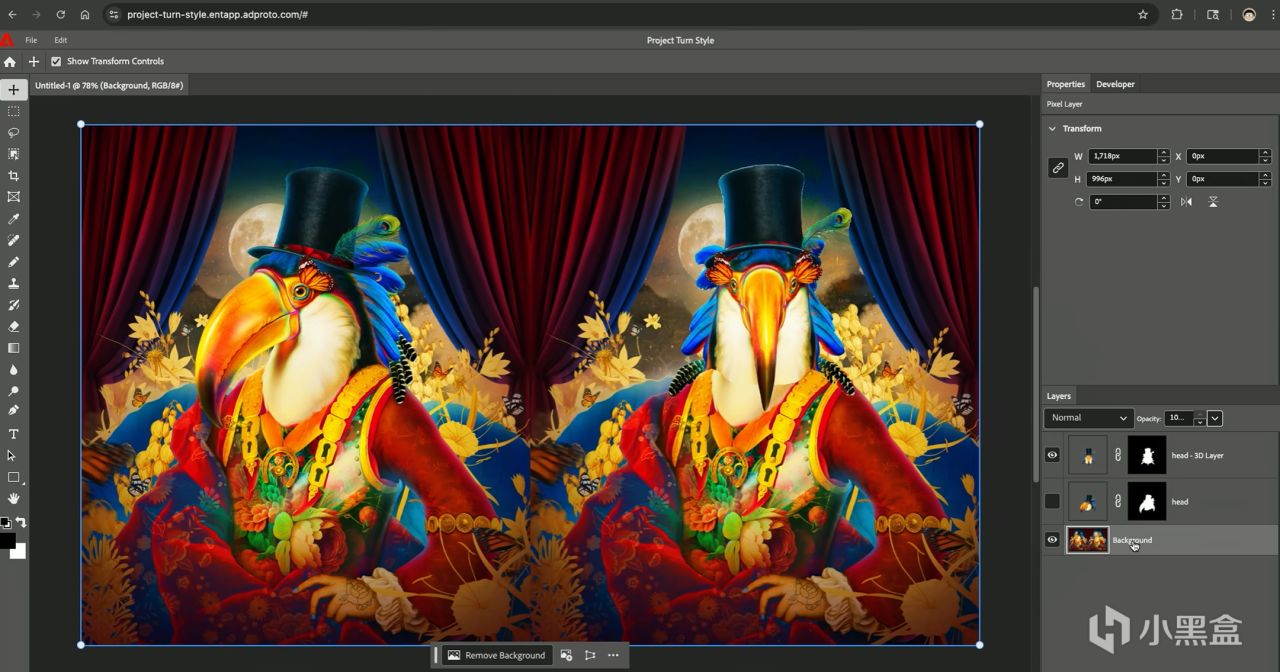The width and height of the screenshot is (1280, 672).
Task: Click the W width stepper arrows
Action: point(1163,156)
